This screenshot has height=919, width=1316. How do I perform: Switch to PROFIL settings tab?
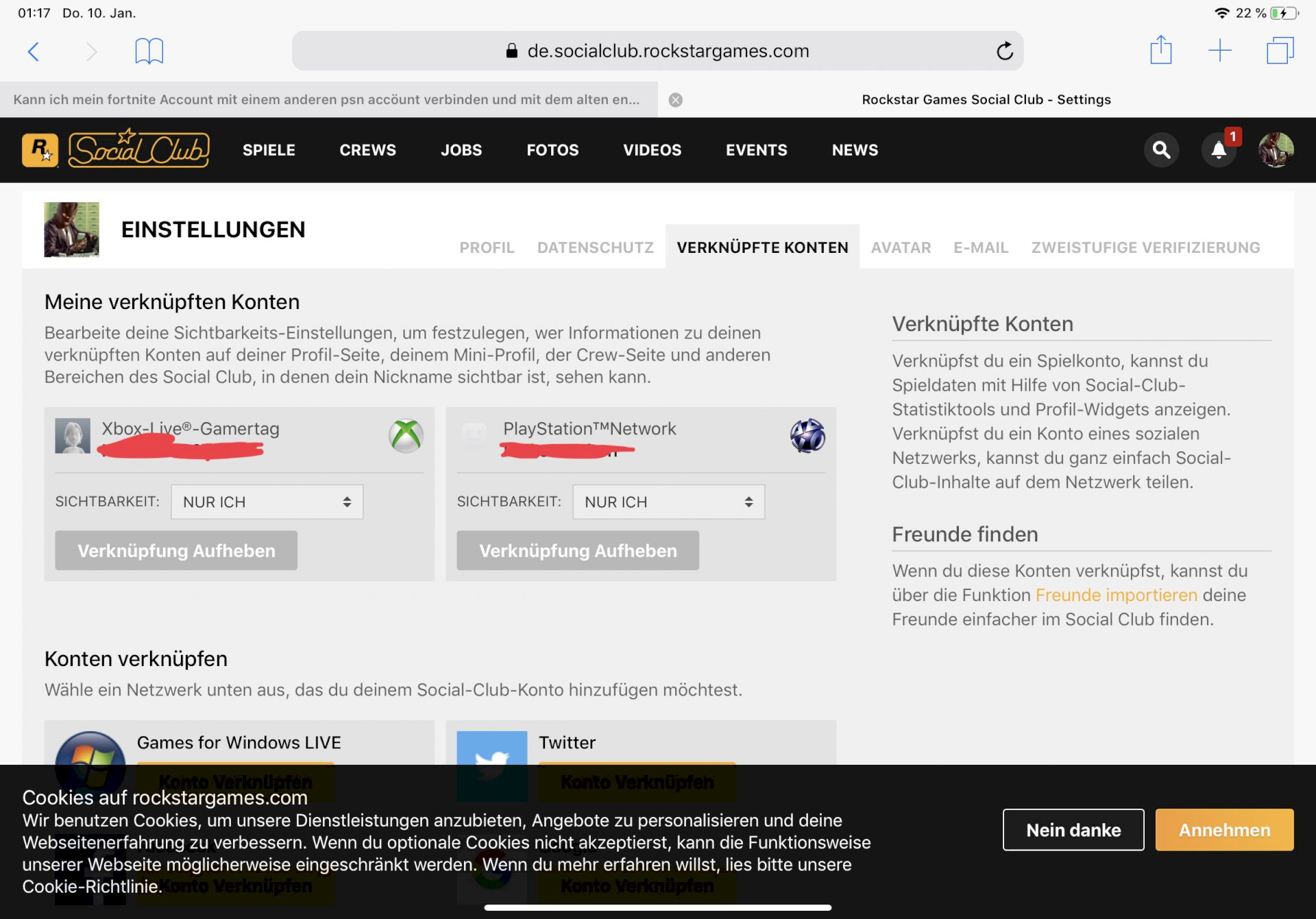(x=486, y=247)
